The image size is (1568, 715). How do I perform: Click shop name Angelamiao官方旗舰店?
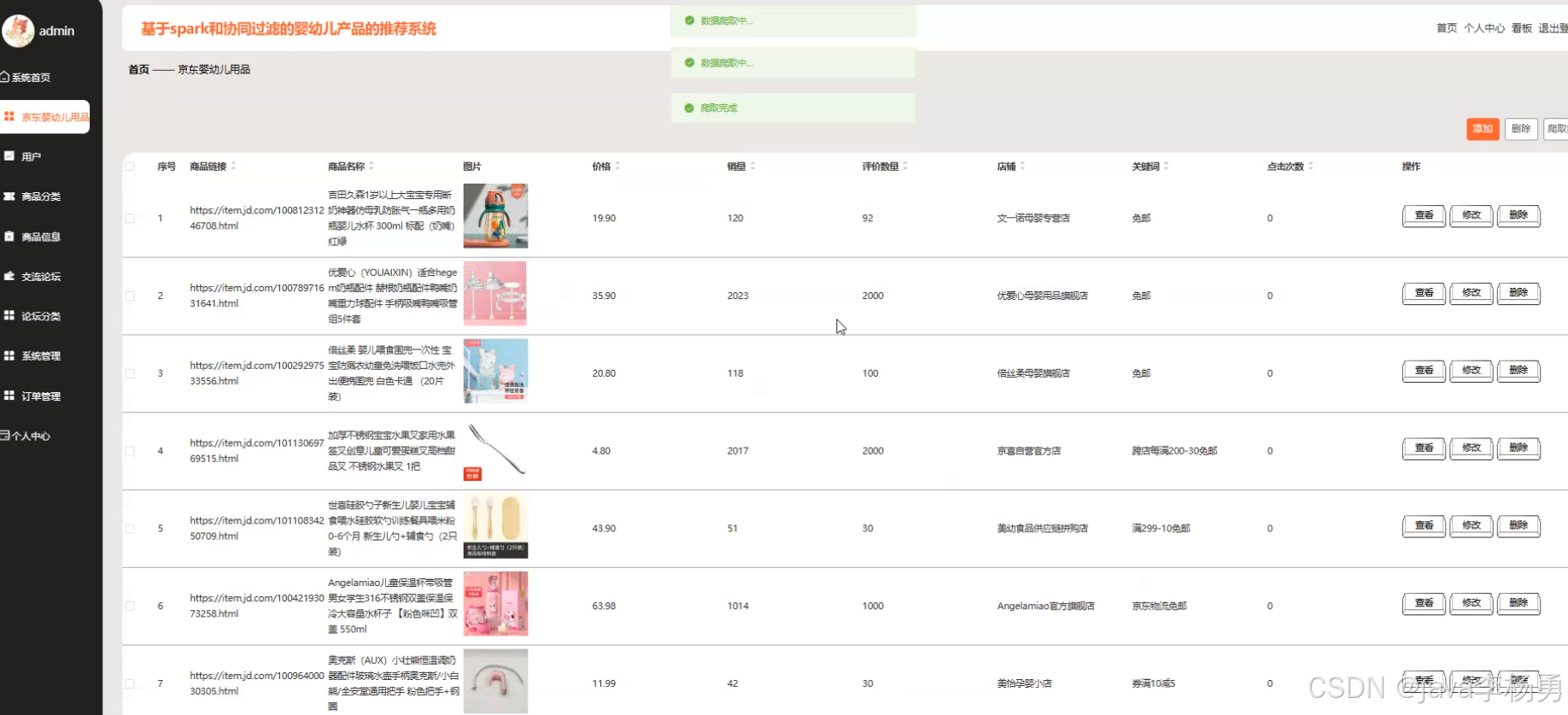1046,606
